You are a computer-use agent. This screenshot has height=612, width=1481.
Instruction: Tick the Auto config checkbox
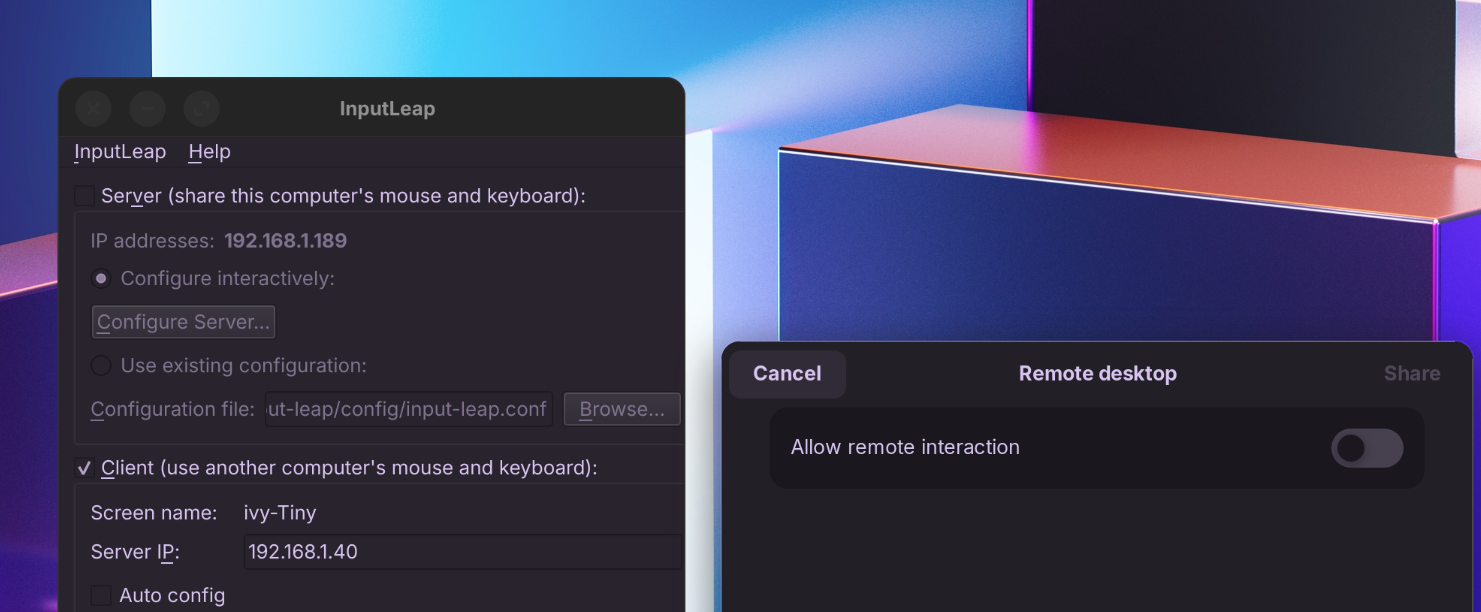(x=101, y=596)
